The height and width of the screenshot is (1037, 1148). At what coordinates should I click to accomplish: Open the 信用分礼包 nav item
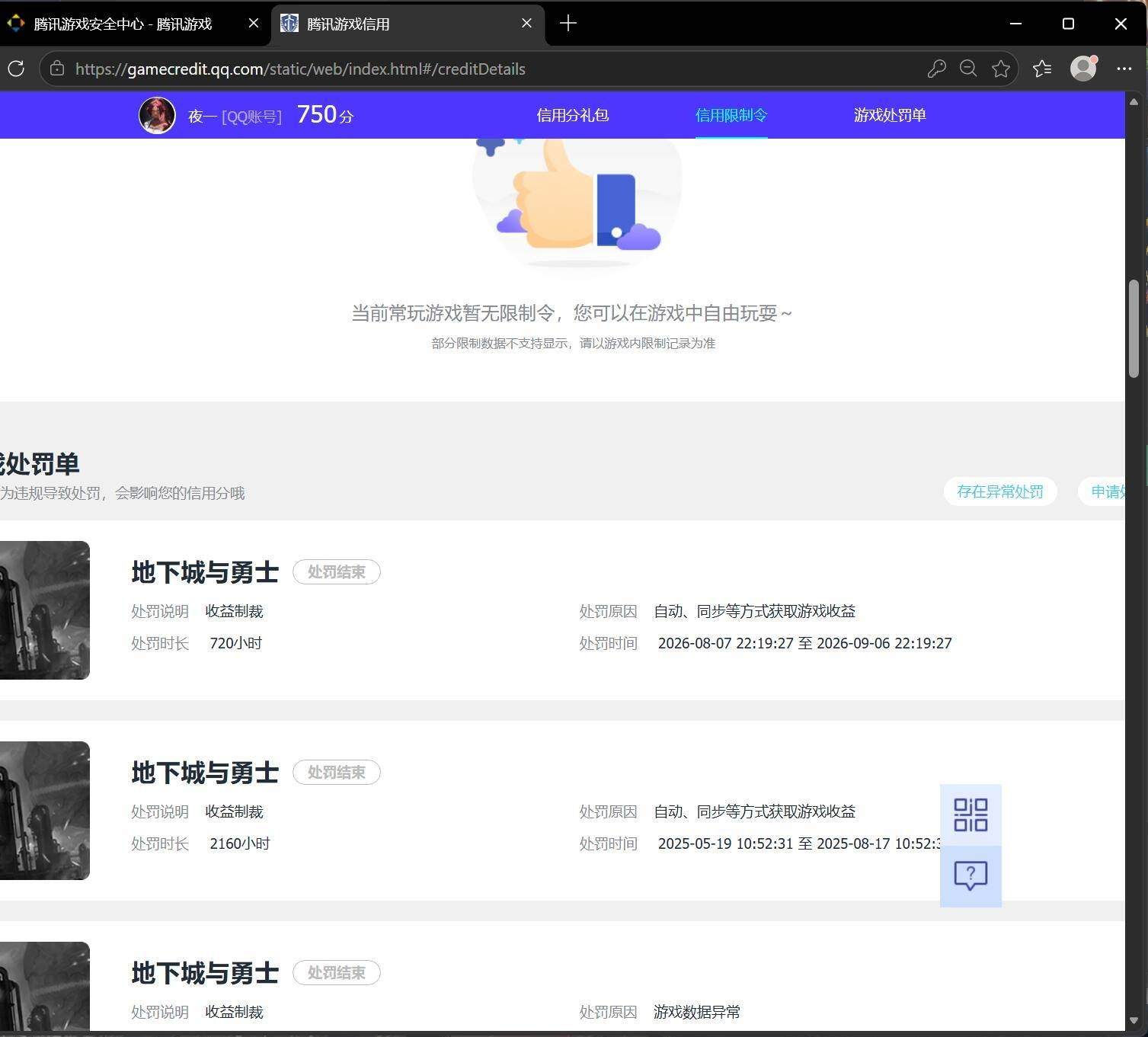click(x=572, y=115)
